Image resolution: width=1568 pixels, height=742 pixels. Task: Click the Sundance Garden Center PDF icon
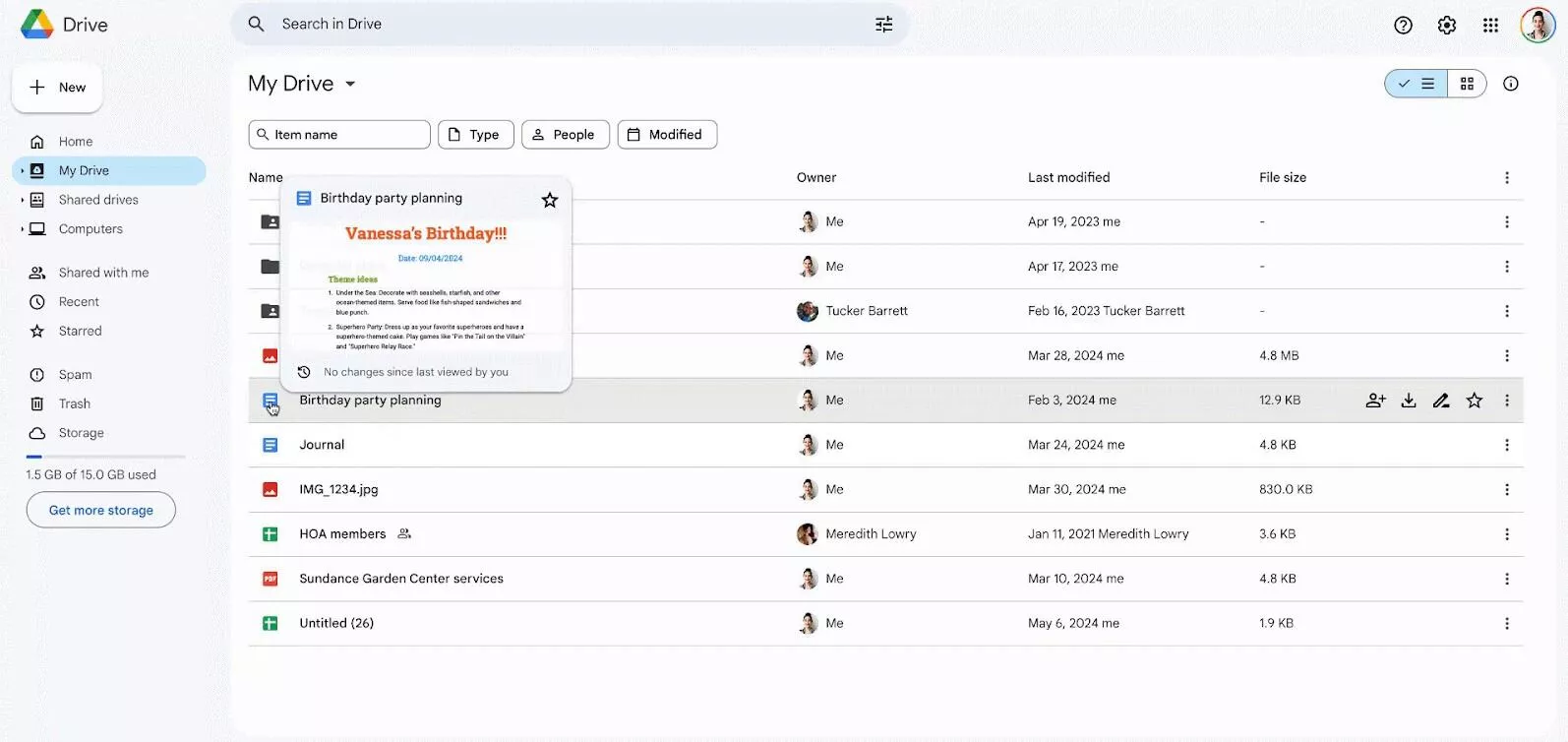270,579
